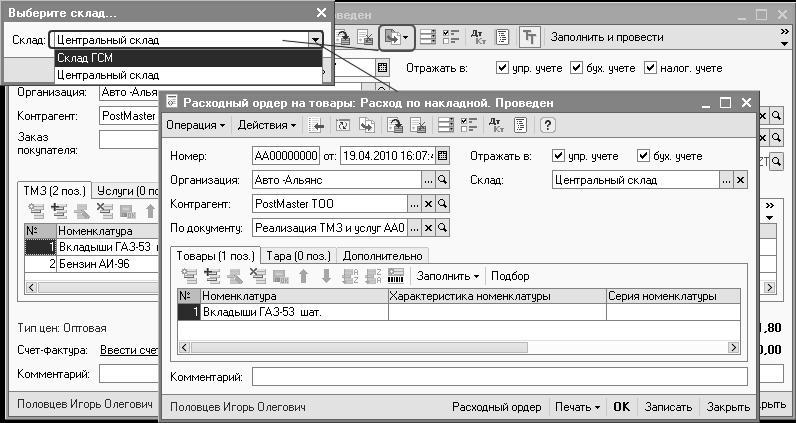Screen dimensions: 796x423
Task: Click the Дт/Кт postings icon in front toolbar
Action: coord(493,125)
